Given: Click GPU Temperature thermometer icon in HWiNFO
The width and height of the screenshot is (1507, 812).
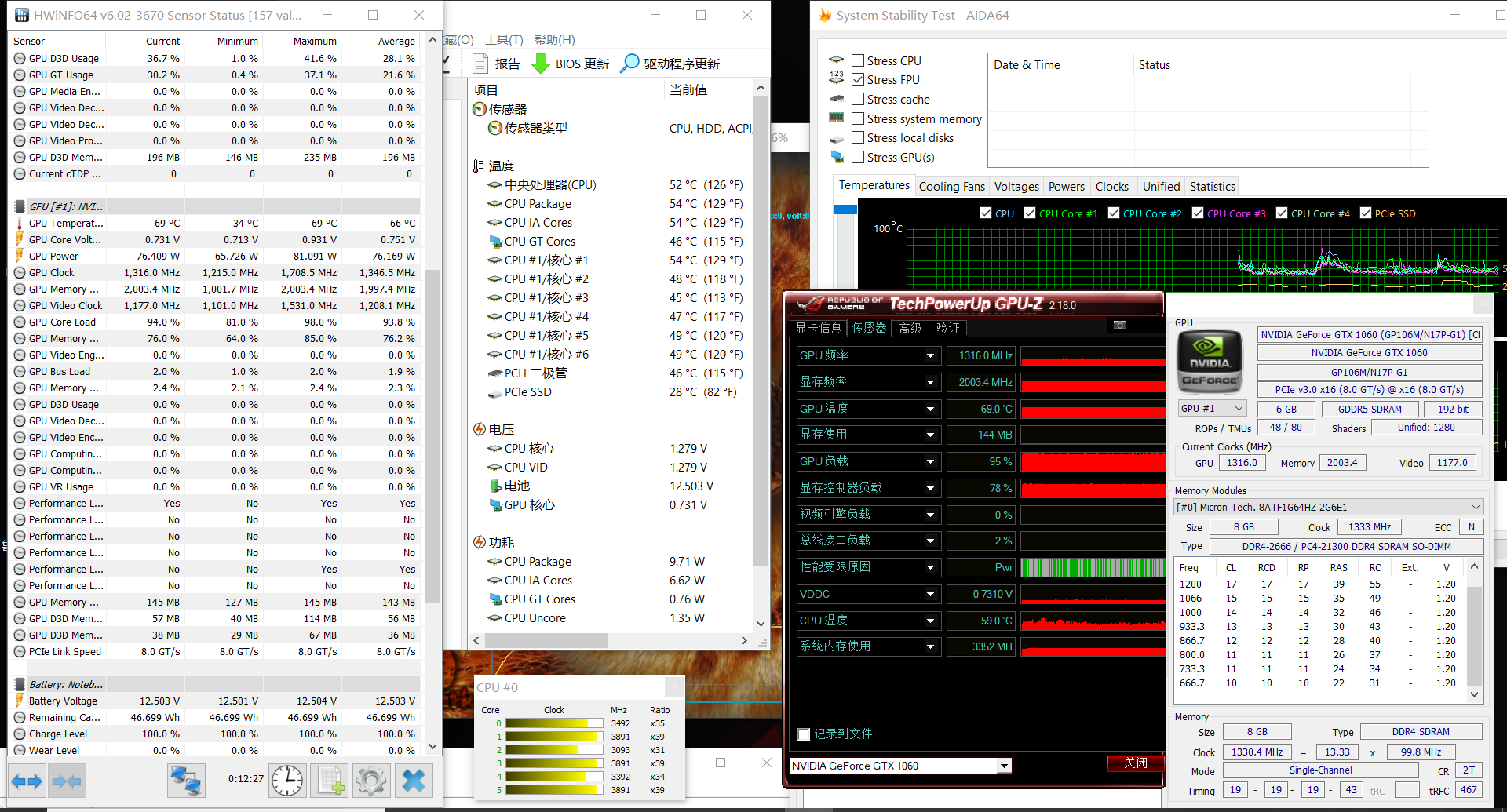Looking at the screenshot, I should [20, 223].
